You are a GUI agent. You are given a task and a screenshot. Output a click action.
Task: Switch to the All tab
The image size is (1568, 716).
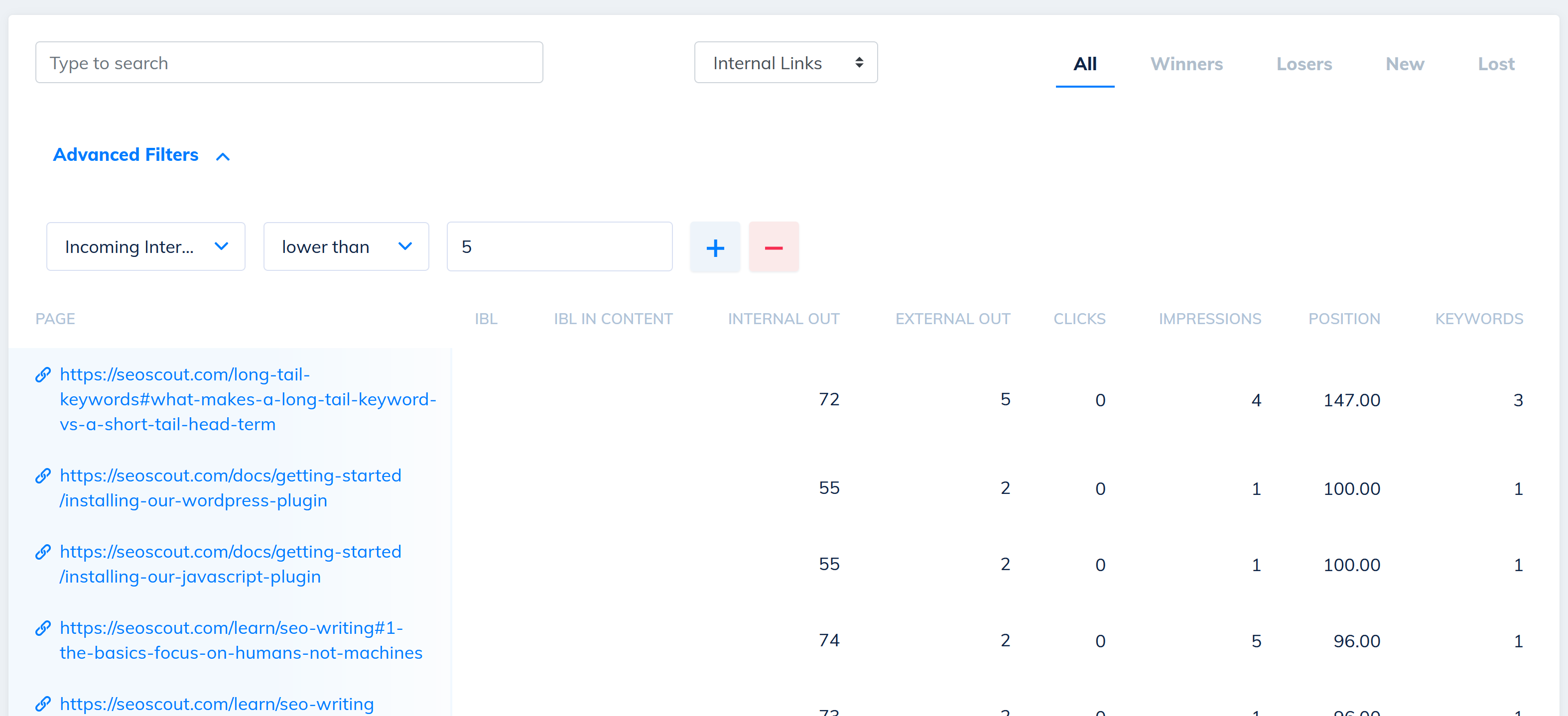tap(1085, 64)
